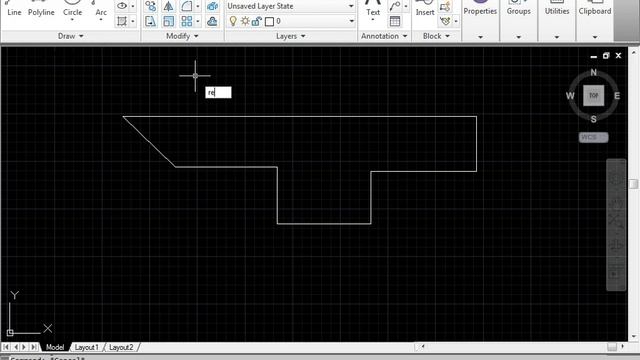Click the Fillet tool icon
This screenshot has height=360, width=640.
click(x=187, y=6)
